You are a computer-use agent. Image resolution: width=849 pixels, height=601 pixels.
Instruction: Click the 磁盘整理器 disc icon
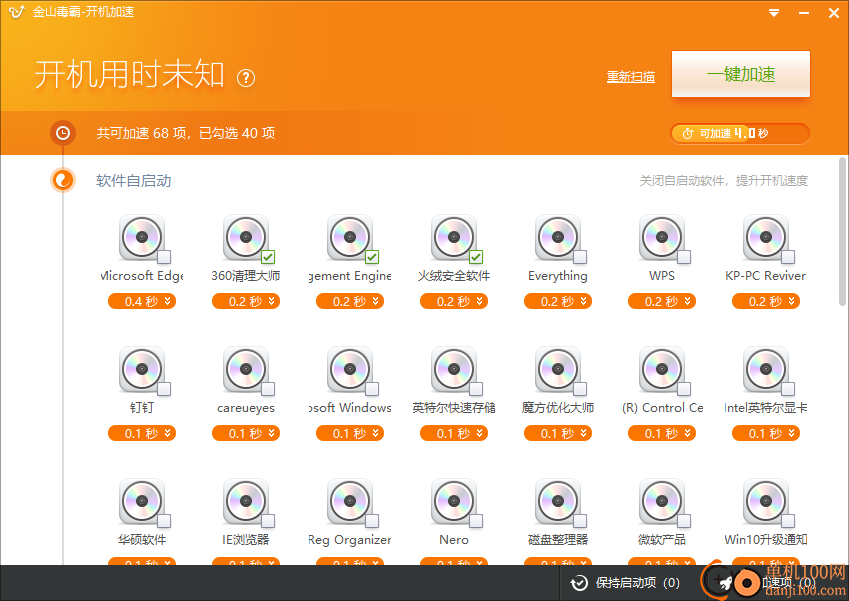[x=558, y=501]
